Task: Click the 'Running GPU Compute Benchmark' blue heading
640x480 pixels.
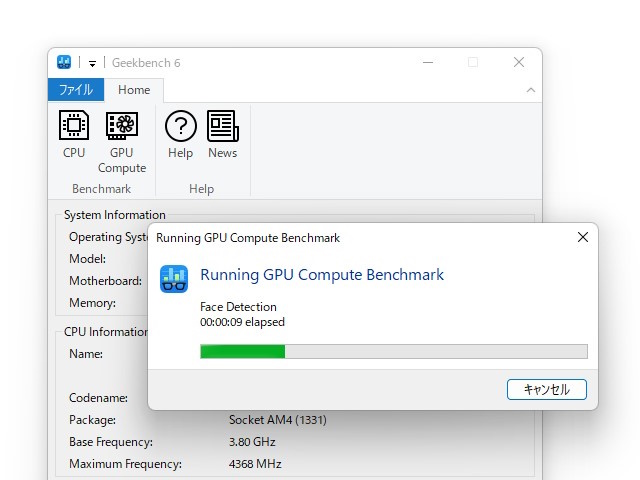Action: [x=322, y=275]
